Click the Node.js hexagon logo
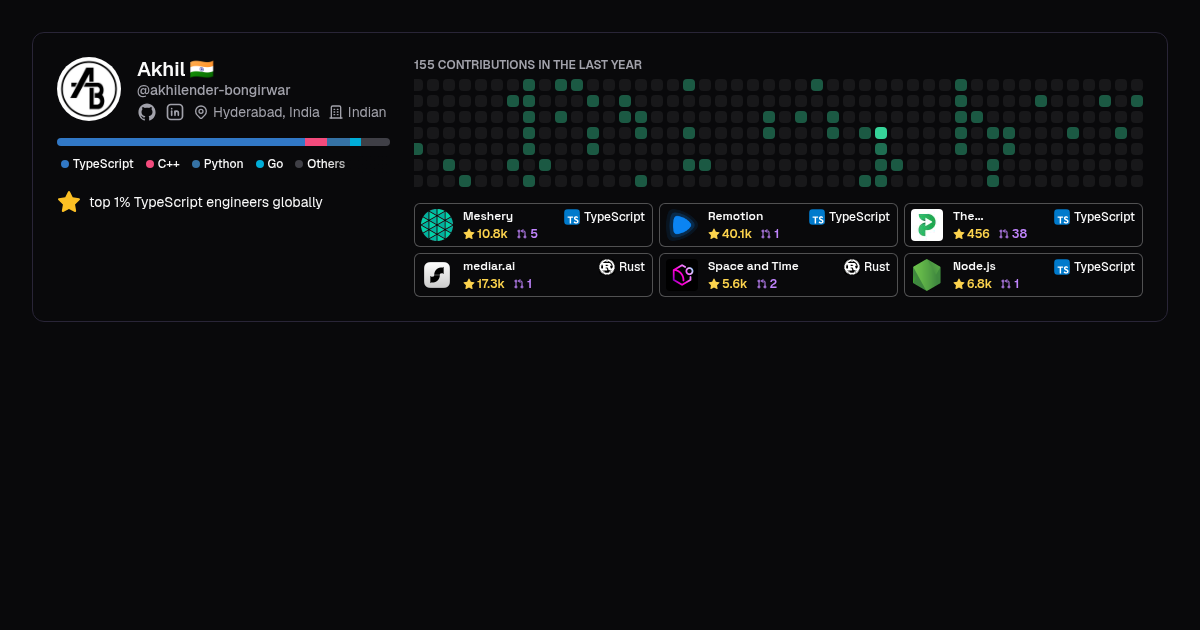 click(927, 275)
